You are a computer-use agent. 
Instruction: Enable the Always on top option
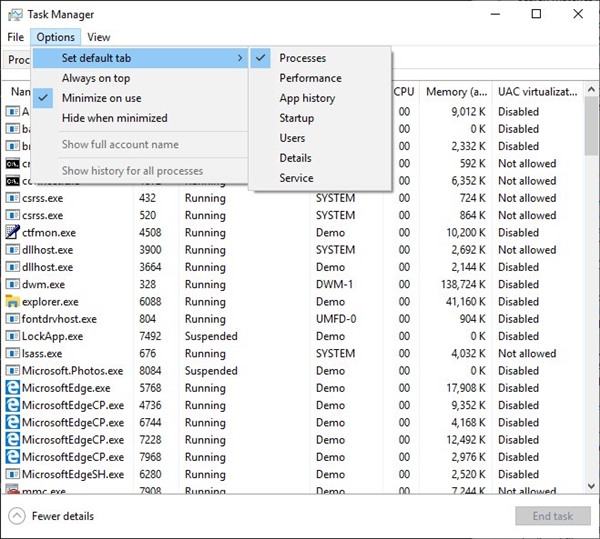[x=96, y=78]
